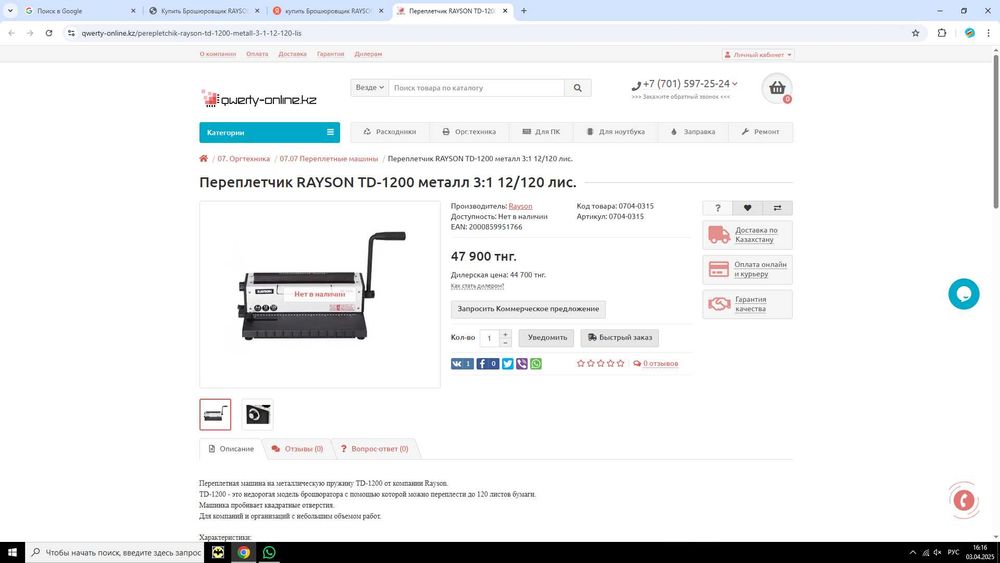Go back in browser

point(11,33)
